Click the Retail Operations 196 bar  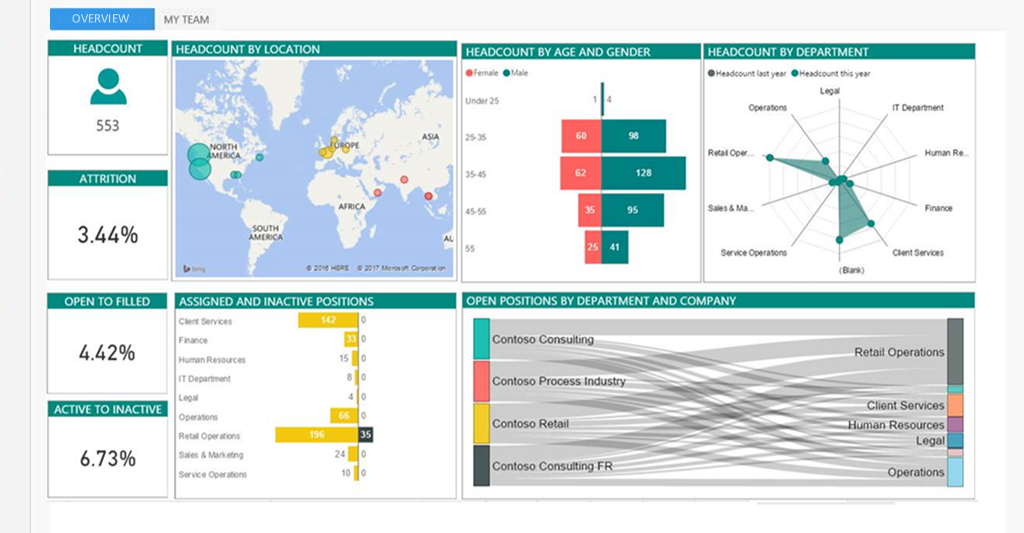click(x=317, y=434)
